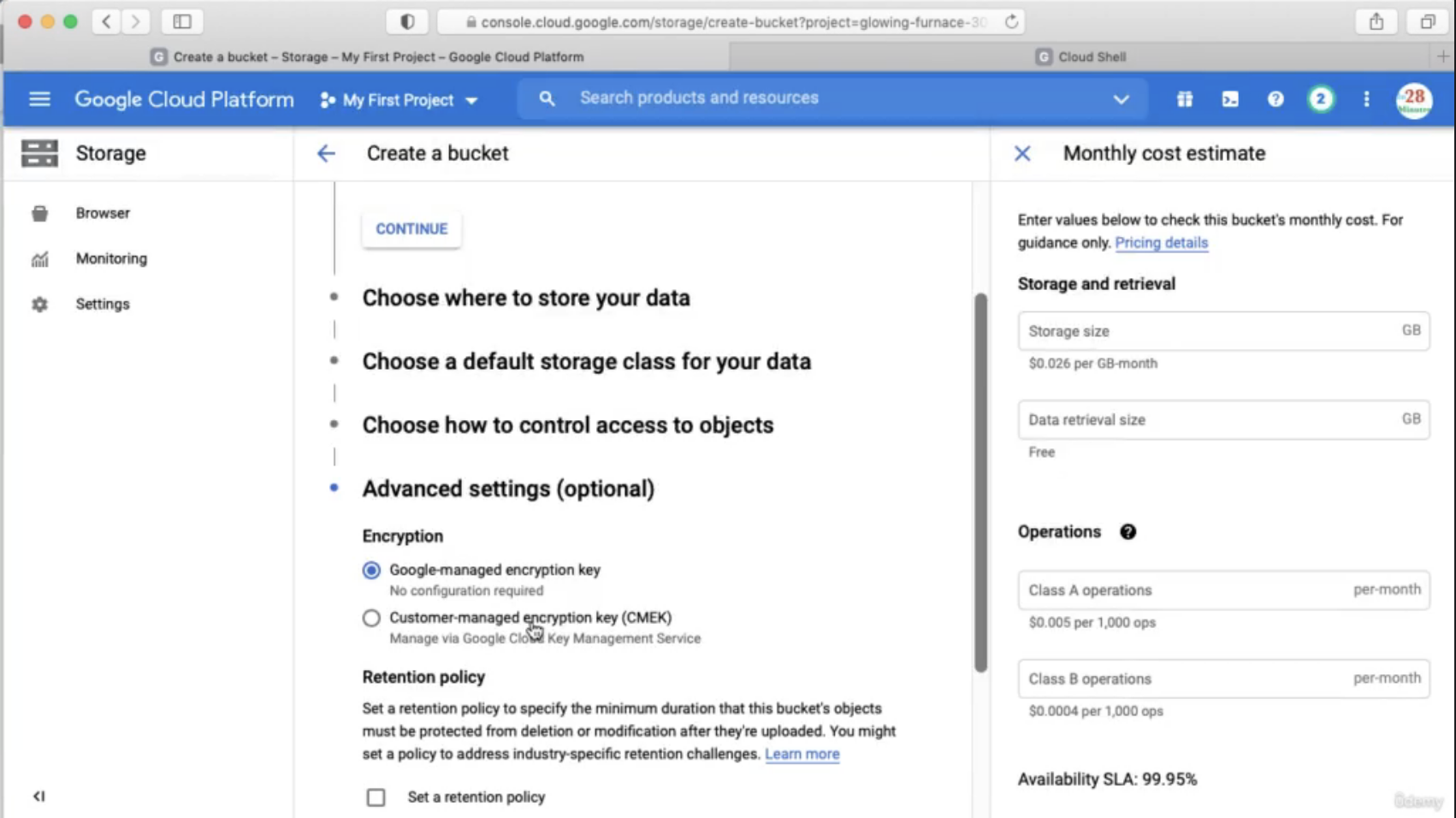Screen dimensions: 1456x818
Task: Reload the page with the refresh icon
Action: (x=1011, y=21)
